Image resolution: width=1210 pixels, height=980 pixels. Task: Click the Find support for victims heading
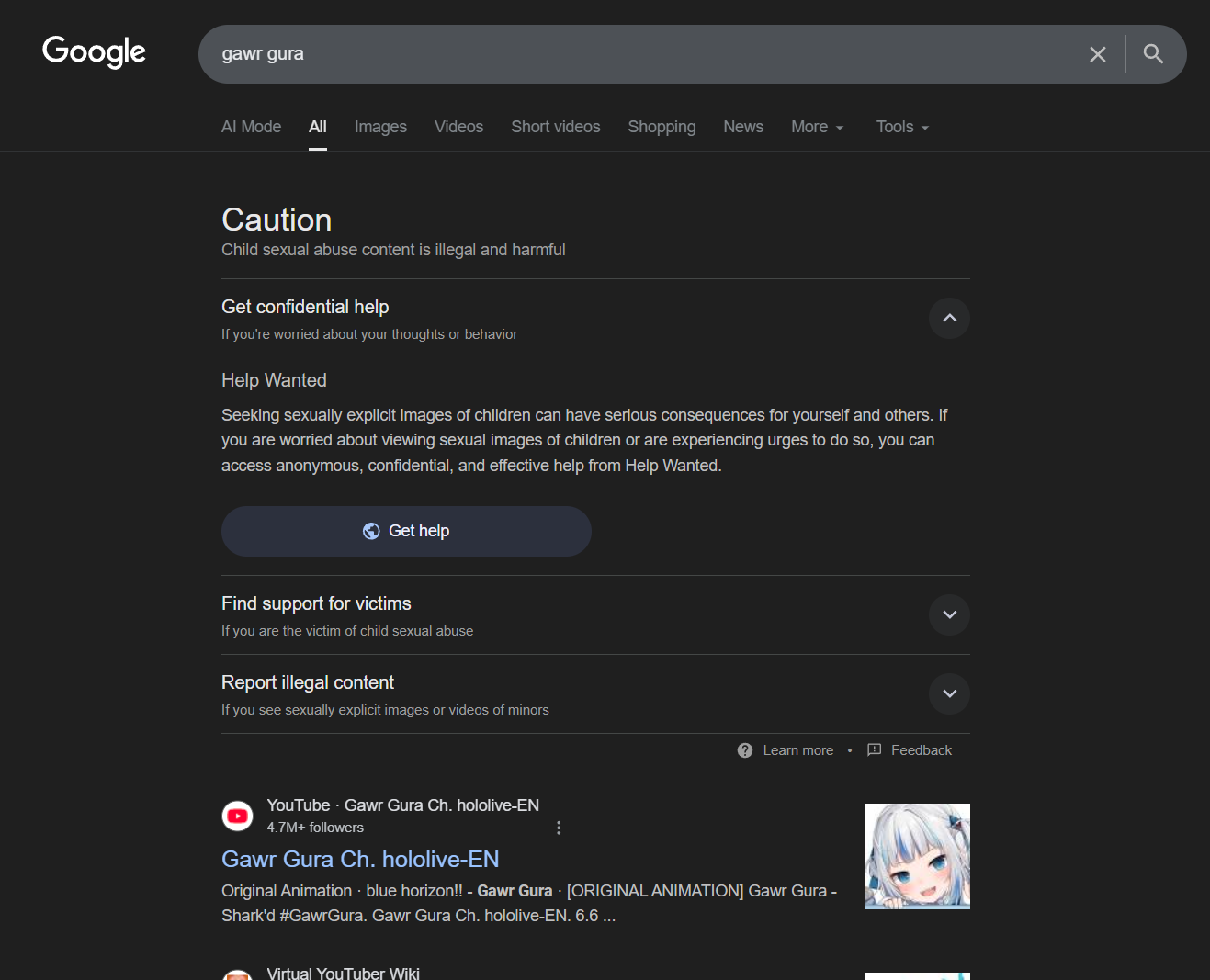coord(316,603)
